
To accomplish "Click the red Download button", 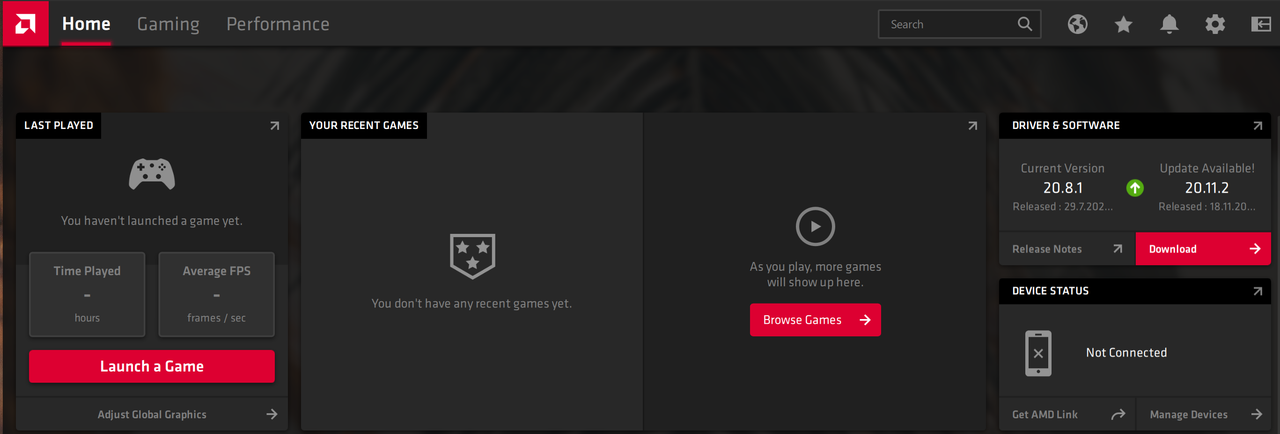I will point(1203,249).
